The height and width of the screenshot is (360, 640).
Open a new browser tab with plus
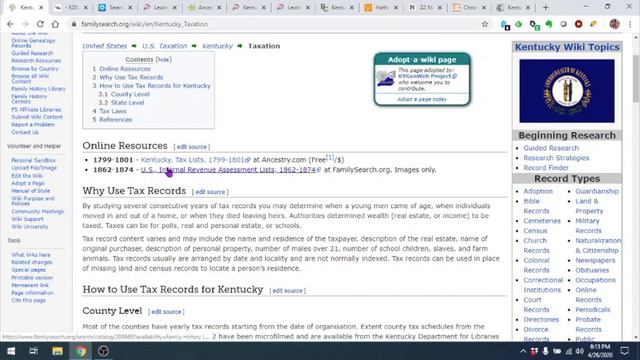coord(545,7)
